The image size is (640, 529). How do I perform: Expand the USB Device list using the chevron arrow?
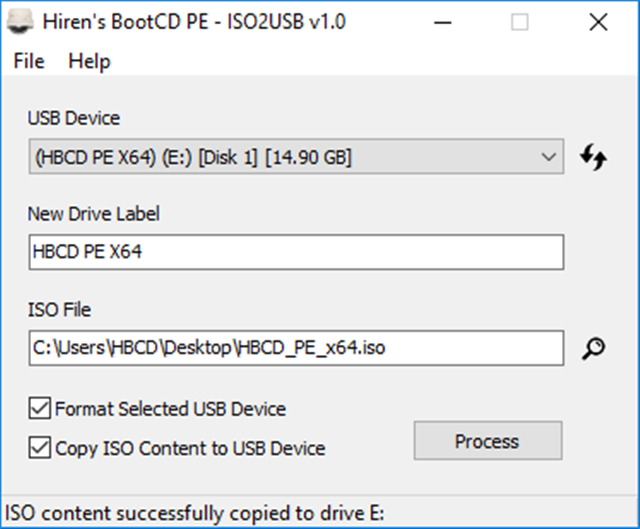(549, 157)
